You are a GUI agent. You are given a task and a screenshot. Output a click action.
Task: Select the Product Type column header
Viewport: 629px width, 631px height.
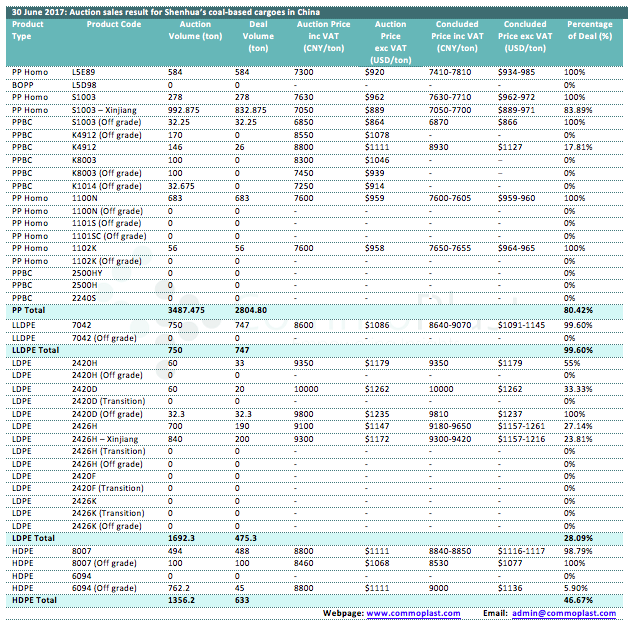(28, 30)
